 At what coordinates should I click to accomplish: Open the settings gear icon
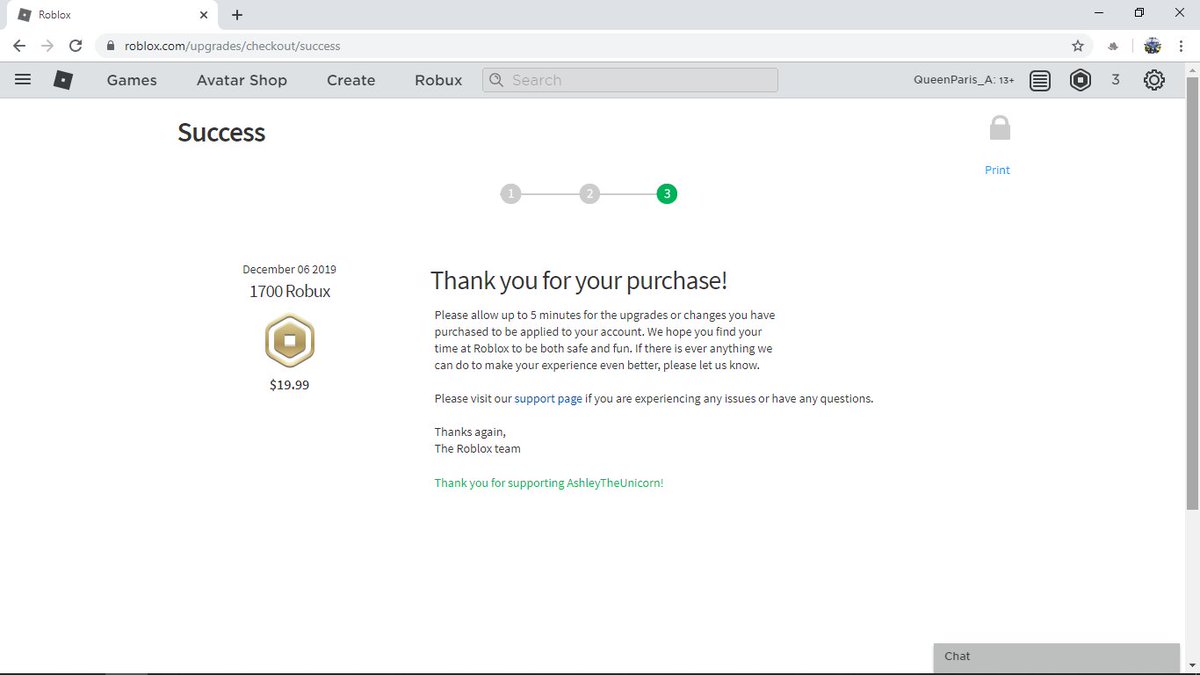[1153, 80]
